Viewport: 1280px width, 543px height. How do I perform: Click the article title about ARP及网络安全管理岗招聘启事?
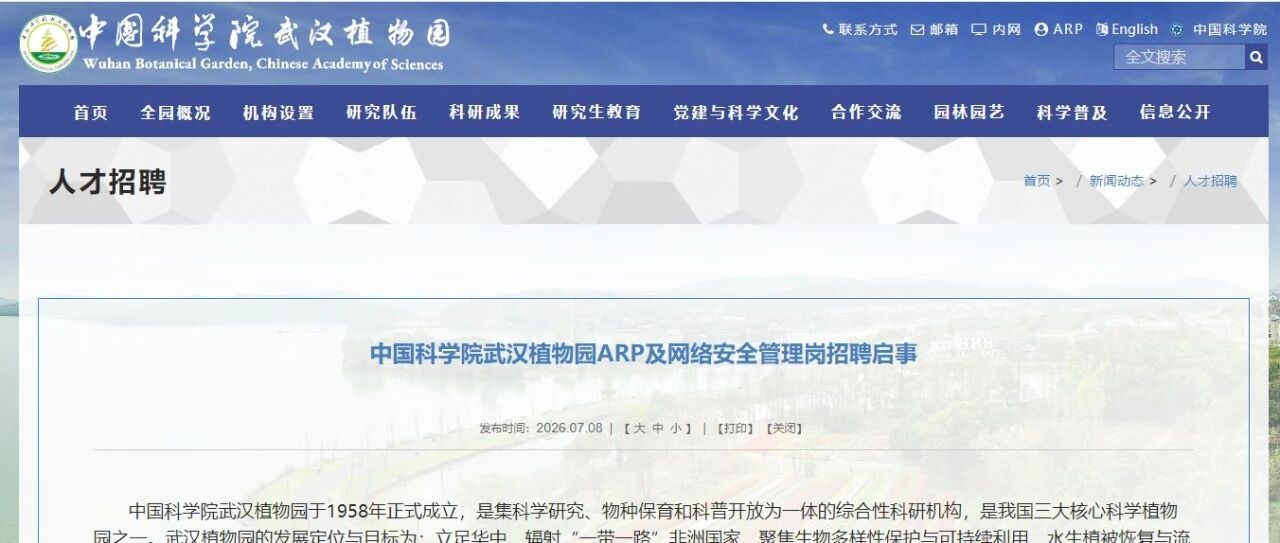tap(643, 354)
